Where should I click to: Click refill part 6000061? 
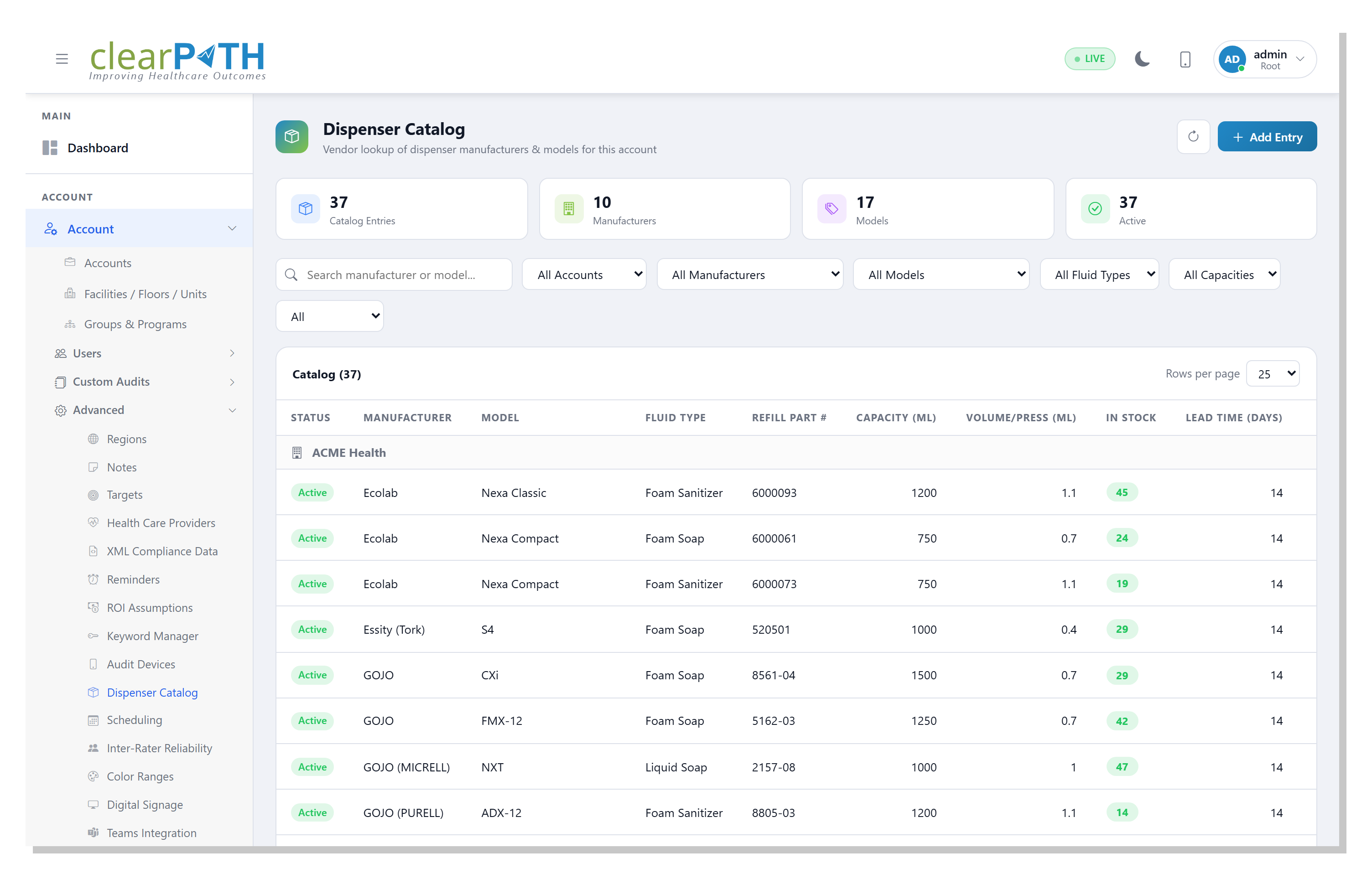click(x=774, y=538)
